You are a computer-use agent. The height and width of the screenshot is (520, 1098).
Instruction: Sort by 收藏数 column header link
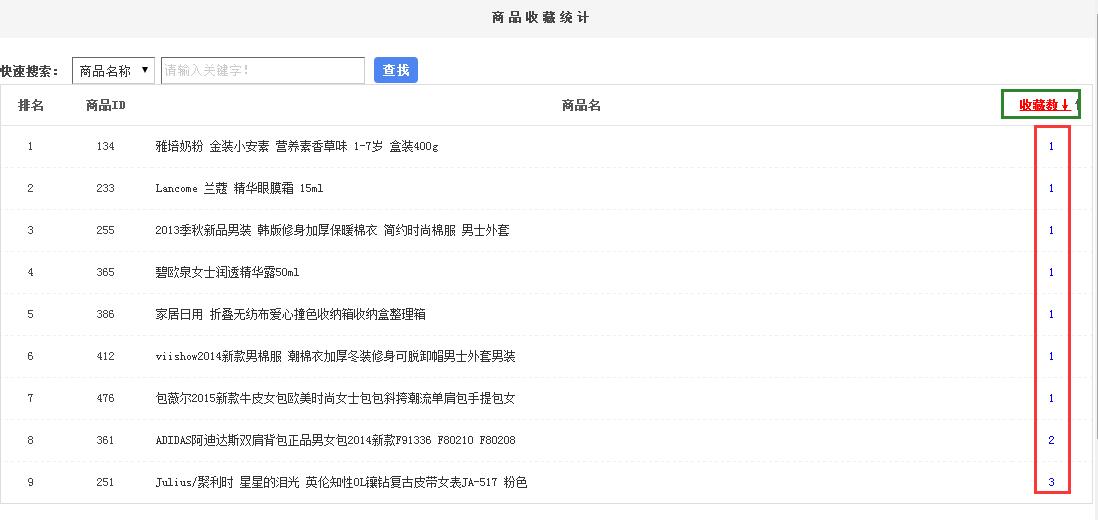(1045, 105)
